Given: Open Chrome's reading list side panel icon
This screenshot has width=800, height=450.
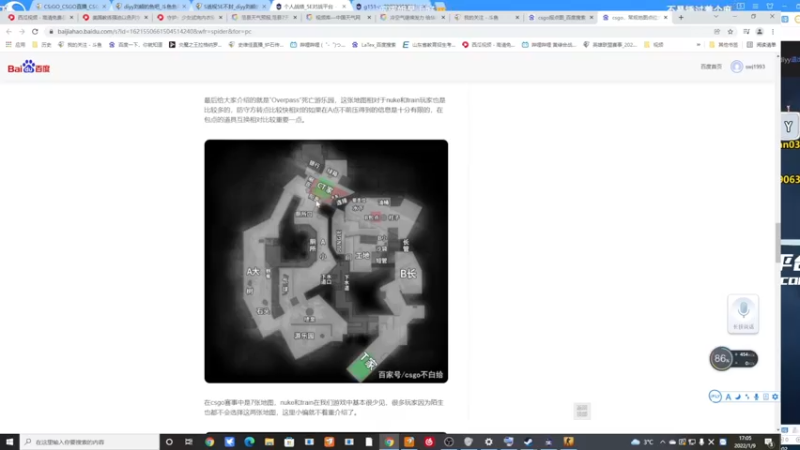Looking at the screenshot, I should pyautogui.click(x=746, y=32).
